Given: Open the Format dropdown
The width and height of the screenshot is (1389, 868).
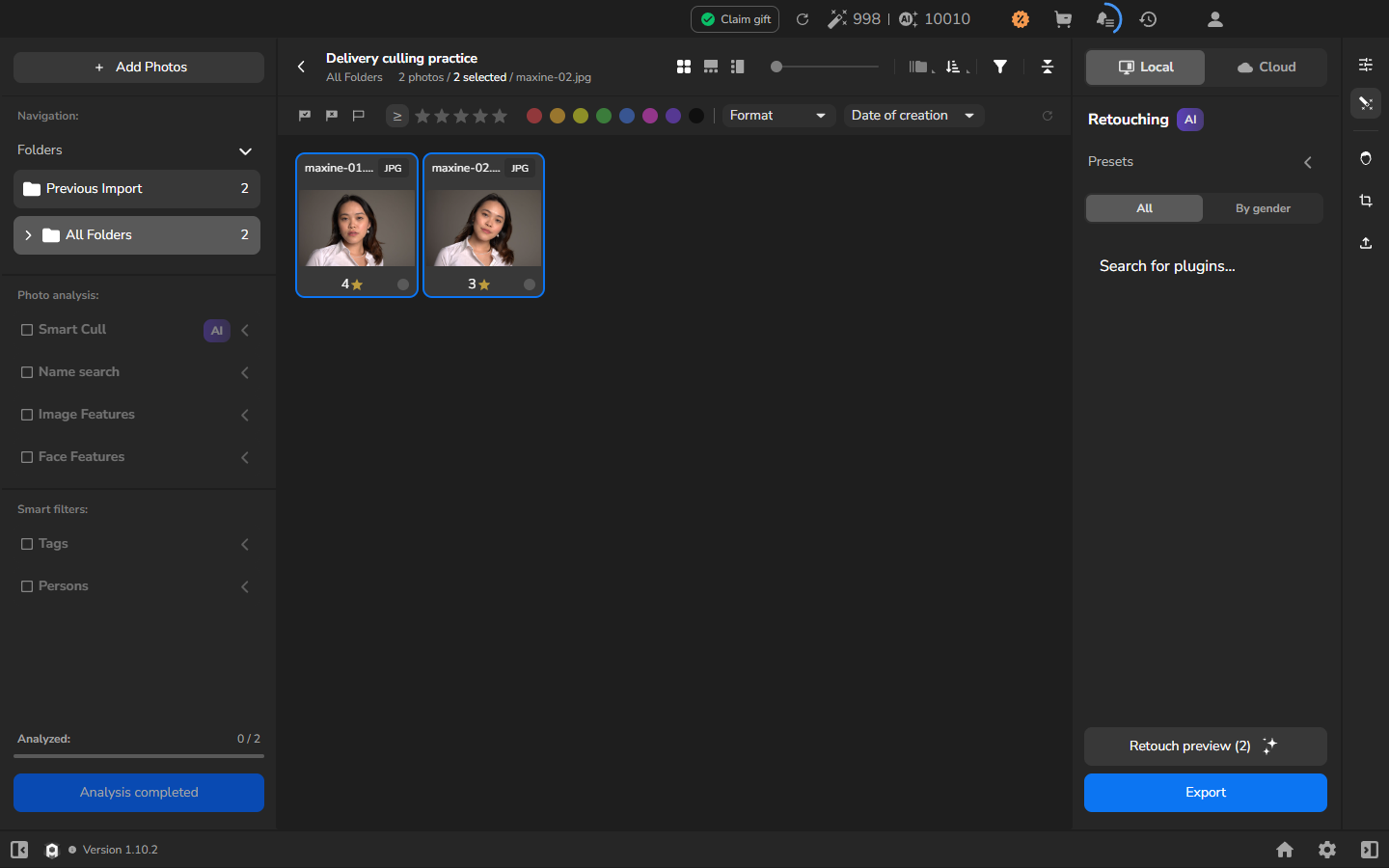Looking at the screenshot, I should (779, 116).
